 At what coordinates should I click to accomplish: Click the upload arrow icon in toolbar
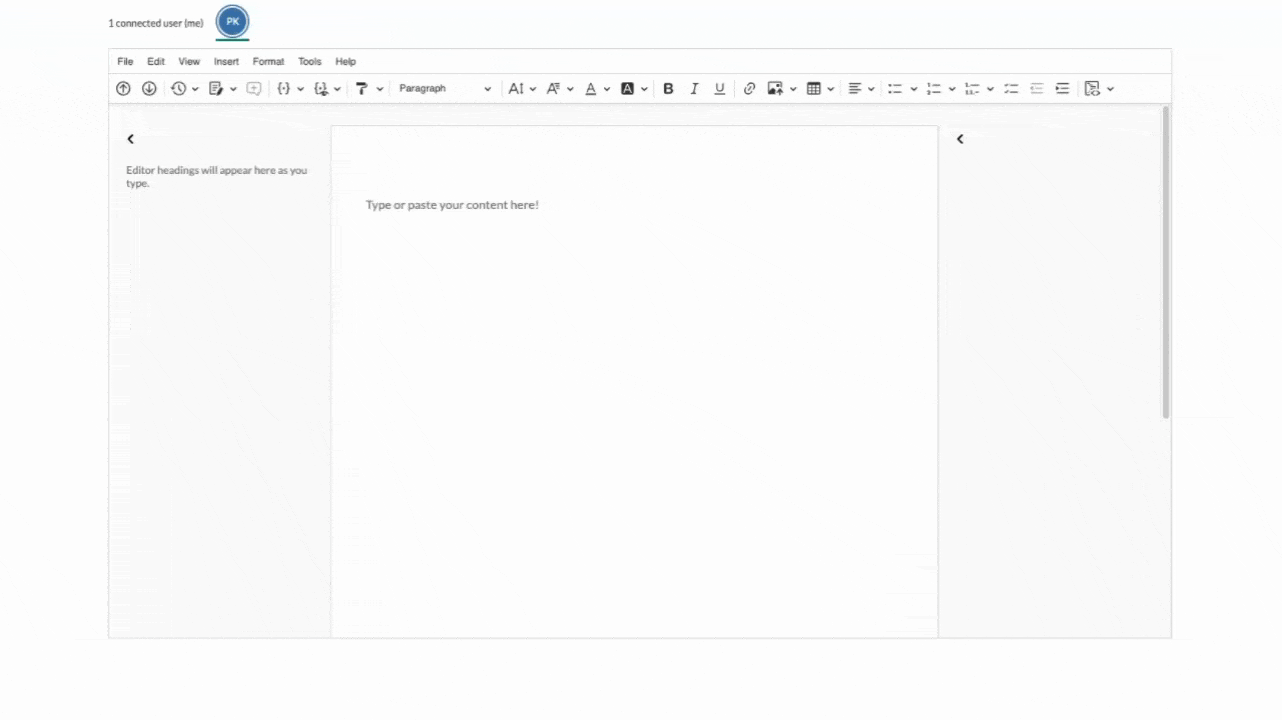coord(123,89)
